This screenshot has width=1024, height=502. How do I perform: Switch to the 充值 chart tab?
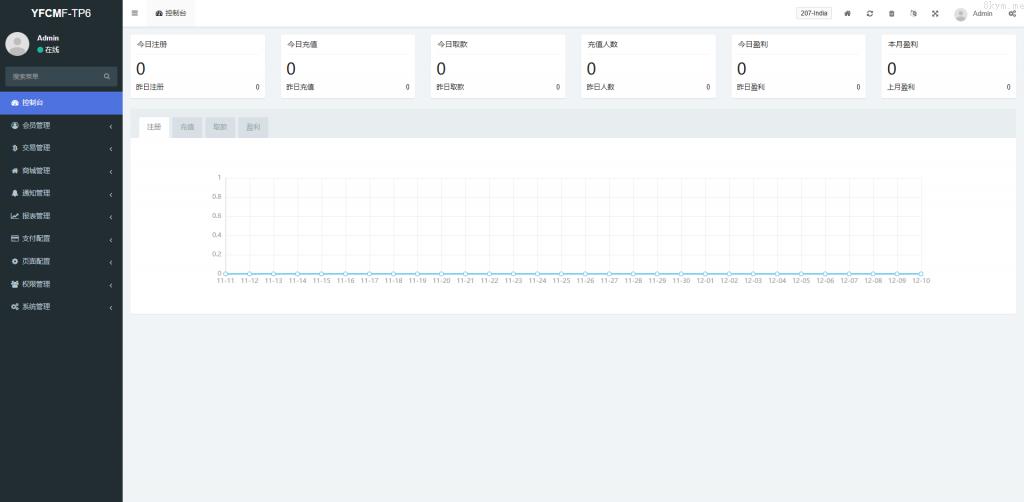click(187, 127)
